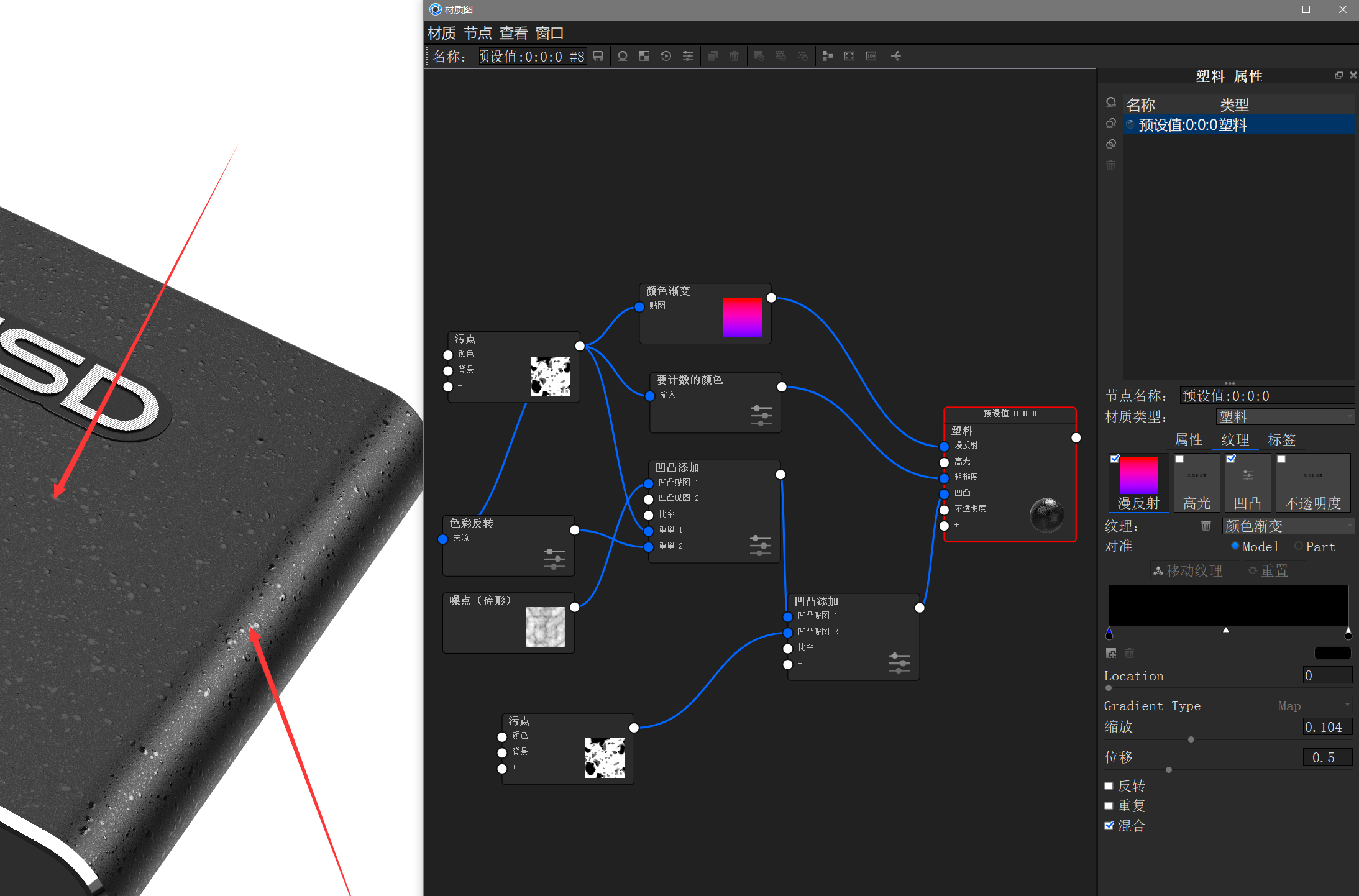Click the fit-to-view icon in toolbar
This screenshot has height=896, width=1359.
click(849, 56)
